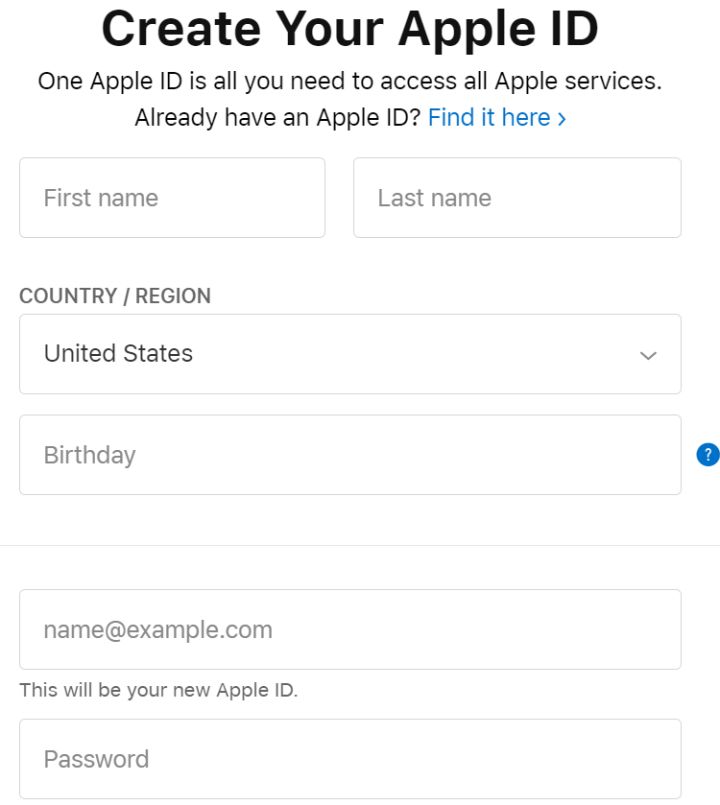Click the Find it here link
The height and width of the screenshot is (805, 720).
(x=489, y=118)
